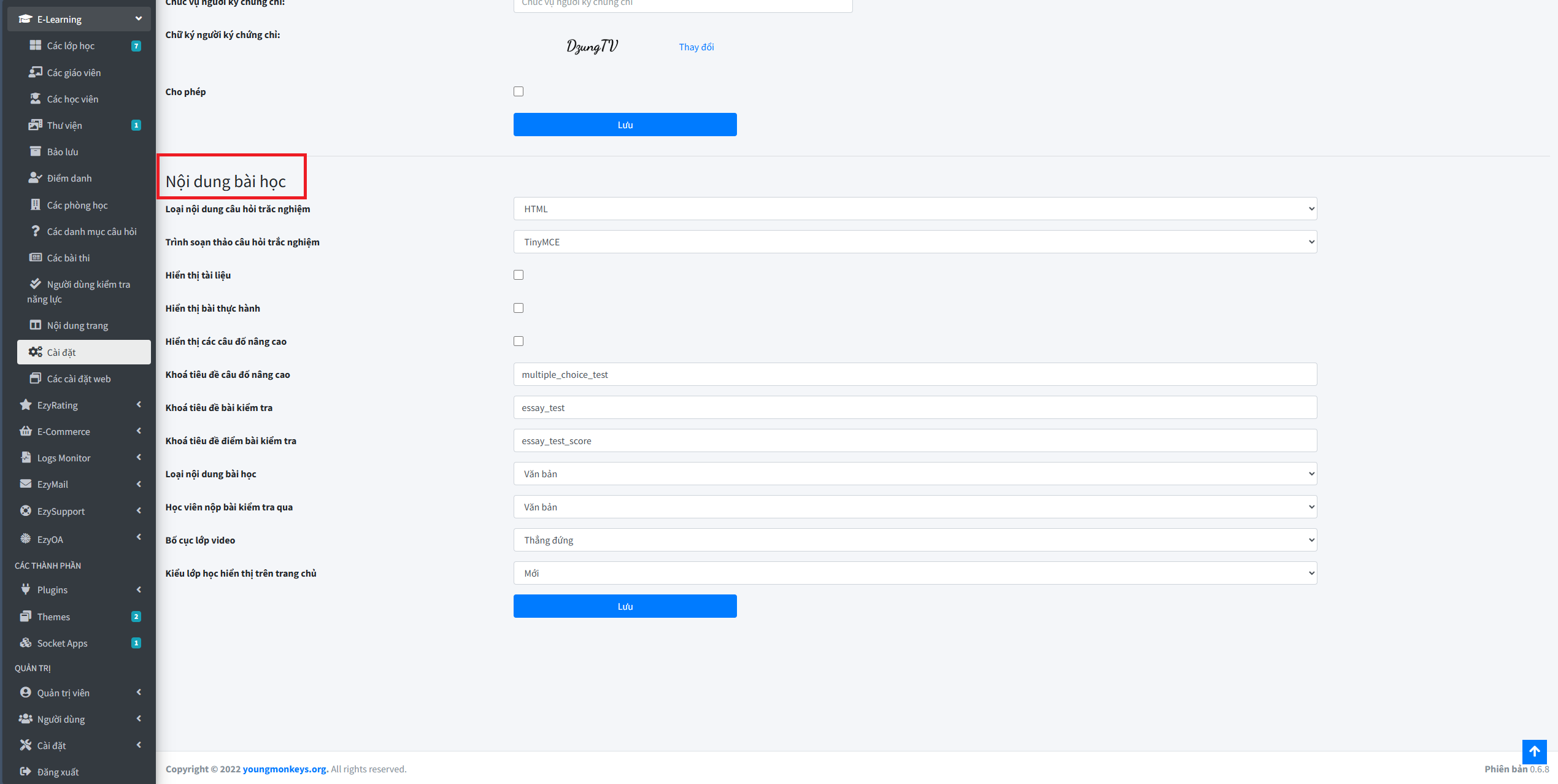Click the question mark icon for Các danh mục câu hỏi
Viewport: 1558px width, 784px height.
click(35, 231)
